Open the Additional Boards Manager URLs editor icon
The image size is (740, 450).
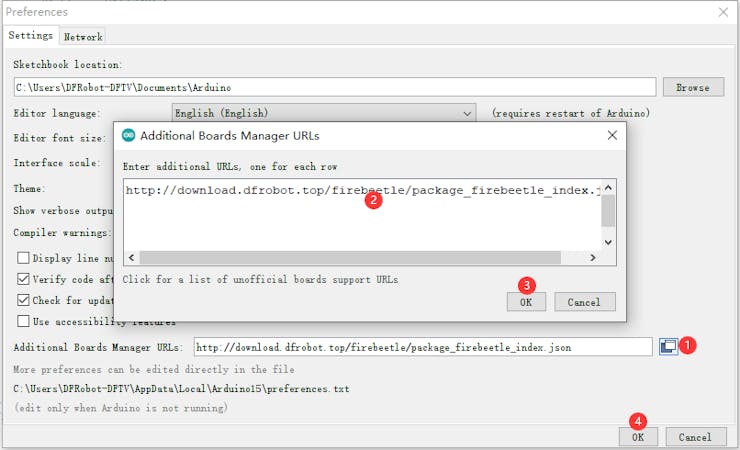[668, 346]
